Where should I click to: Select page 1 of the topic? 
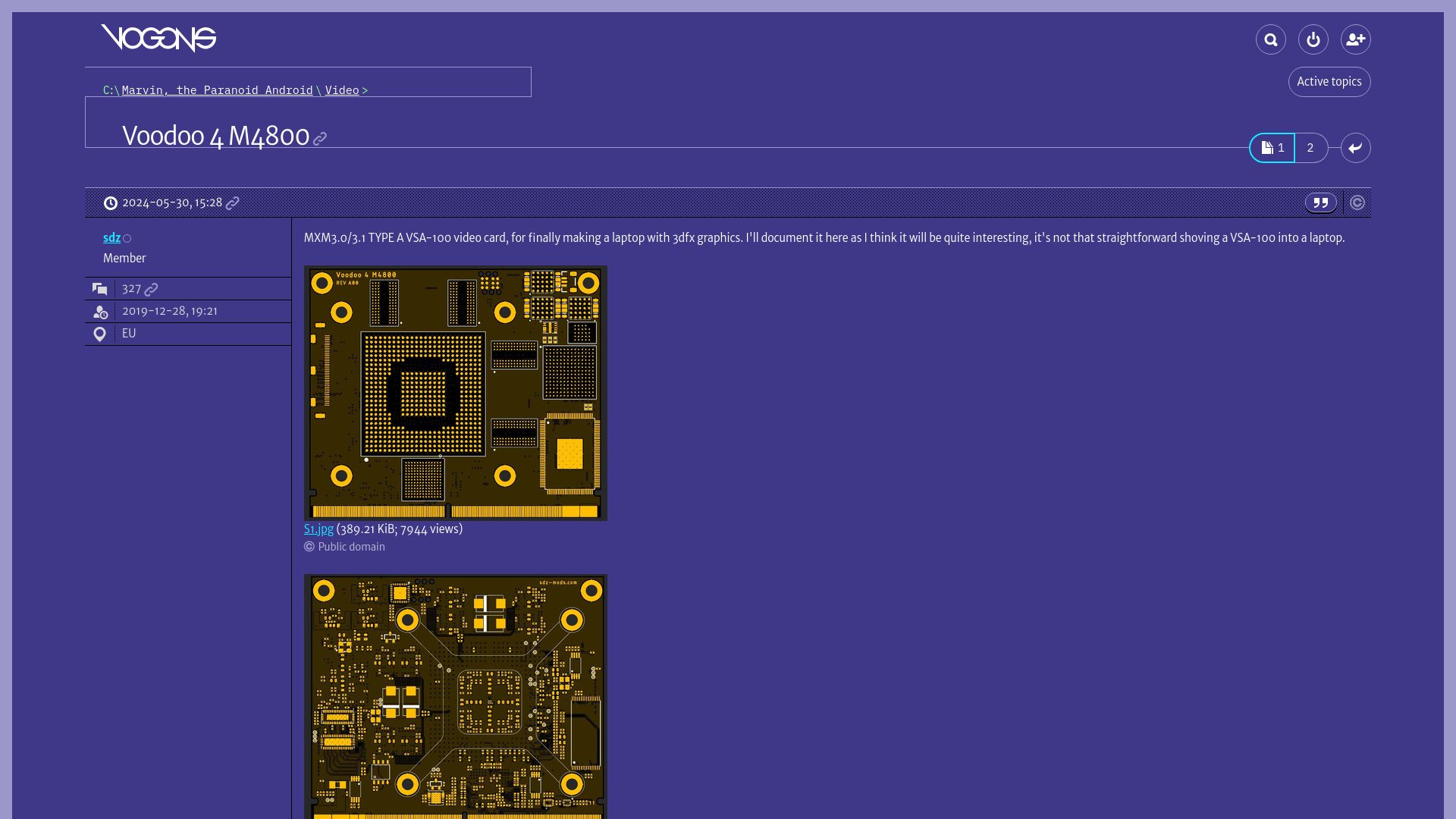tap(1272, 148)
